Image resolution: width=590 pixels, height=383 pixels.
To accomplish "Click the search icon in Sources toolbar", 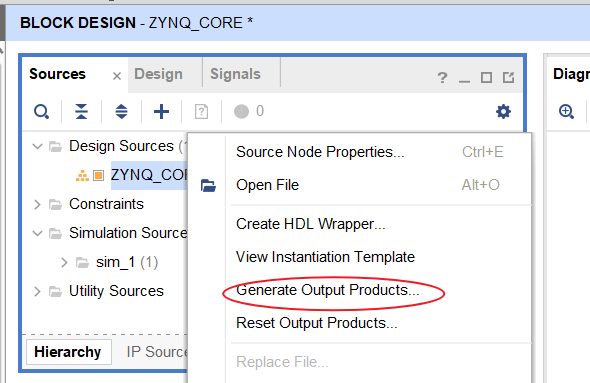I will (x=41, y=112).
